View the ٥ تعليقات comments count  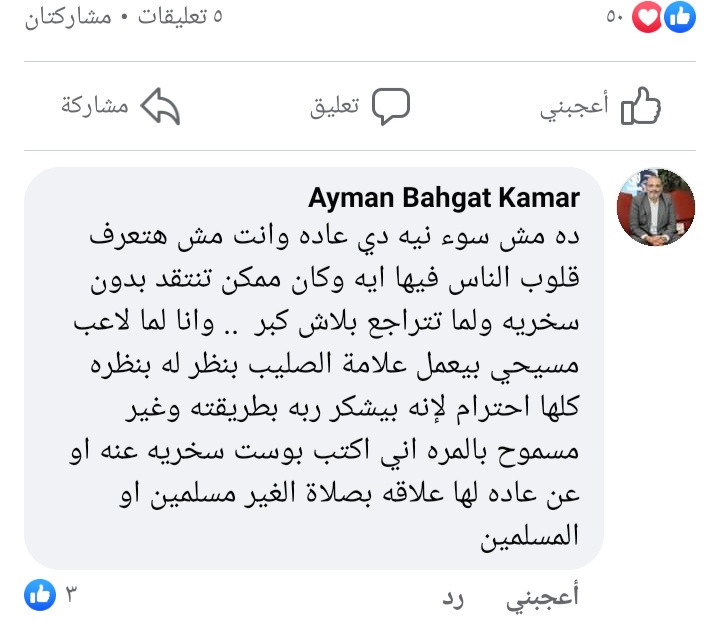point(180,17)
